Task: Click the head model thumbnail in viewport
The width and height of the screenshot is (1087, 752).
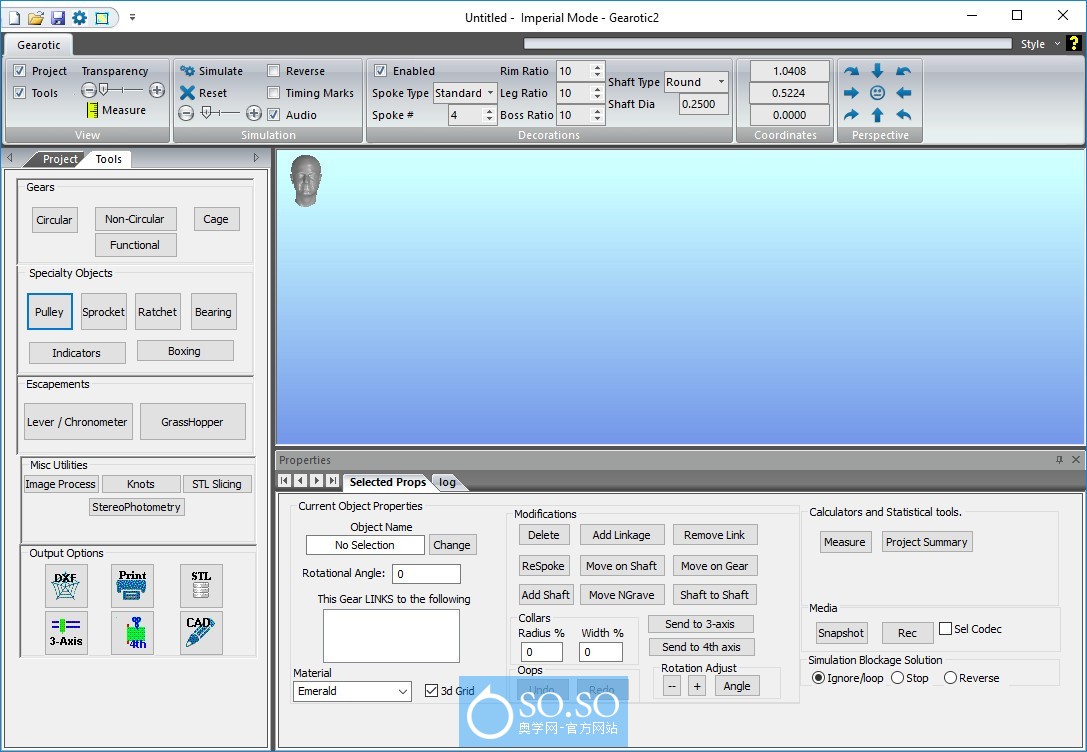Action: click(x=306, y=180)
